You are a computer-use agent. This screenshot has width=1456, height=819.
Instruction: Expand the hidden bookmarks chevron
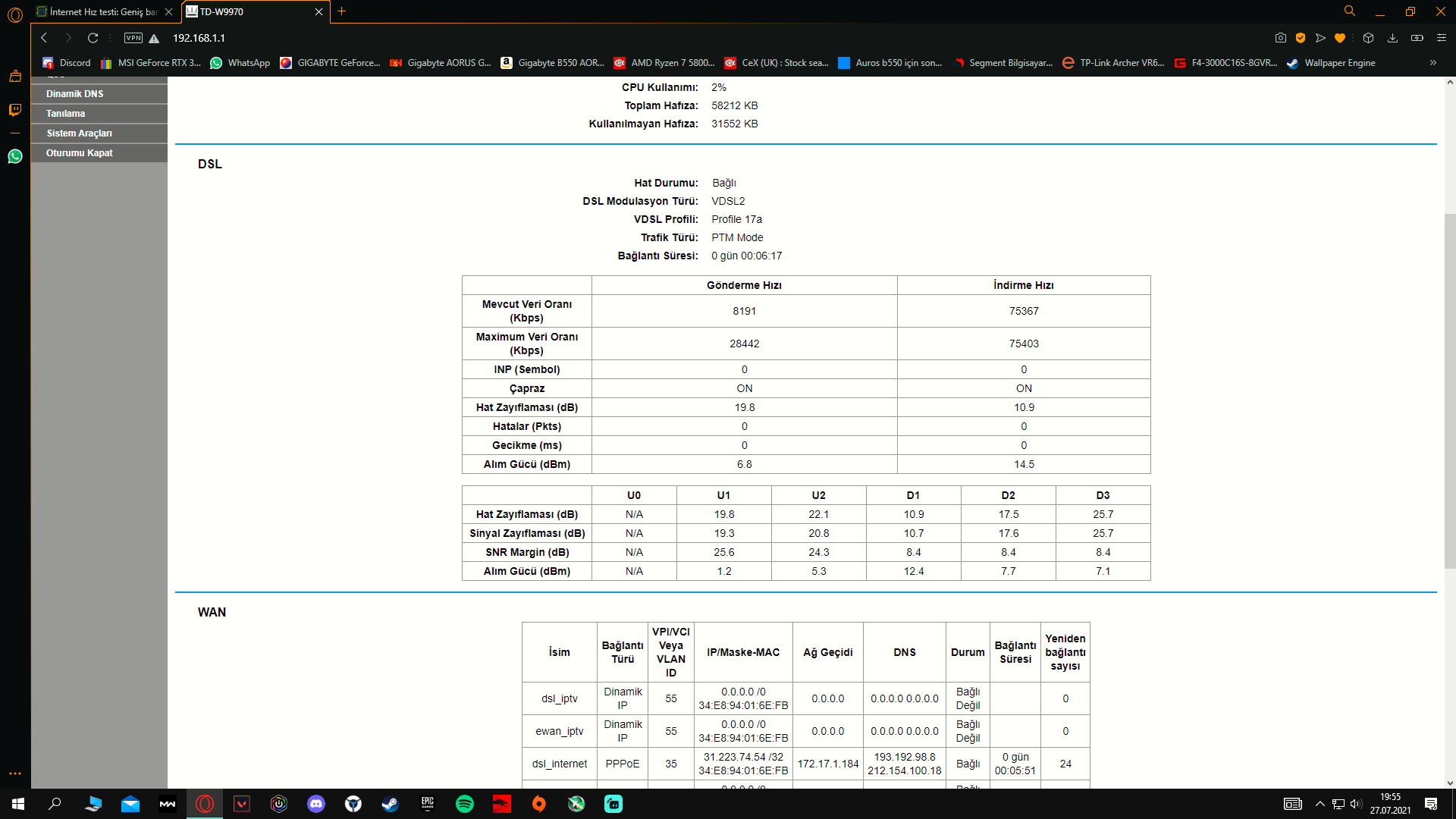tap(1432, 63)
